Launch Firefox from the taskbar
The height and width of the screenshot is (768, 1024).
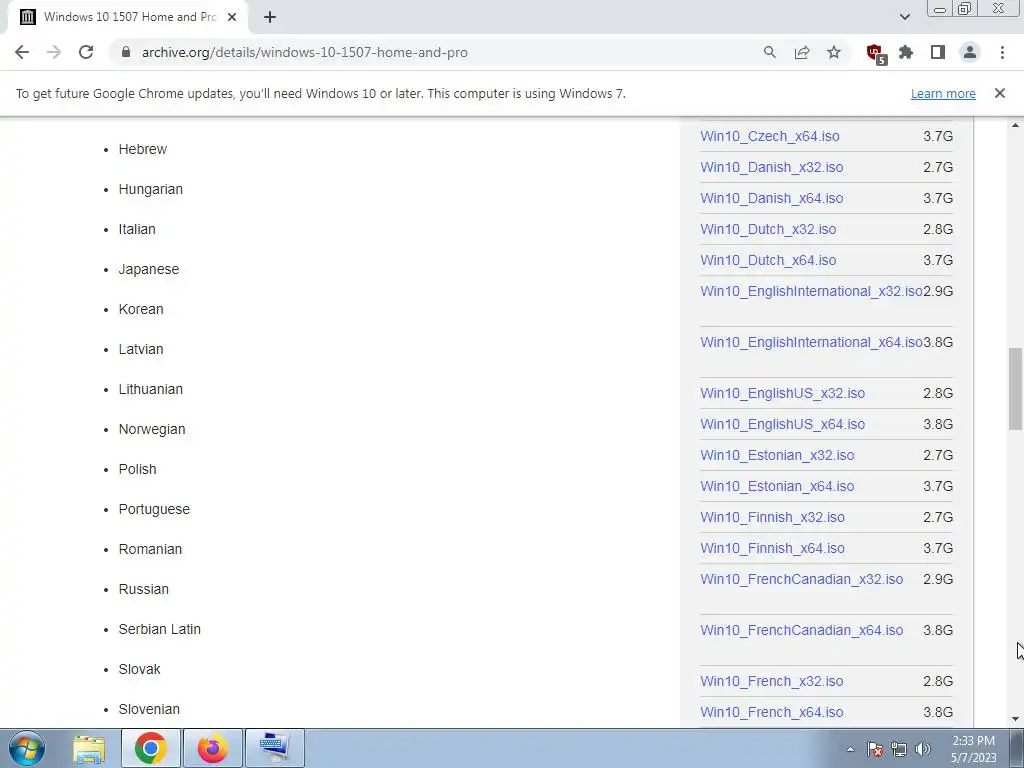(x=213, y=748)
